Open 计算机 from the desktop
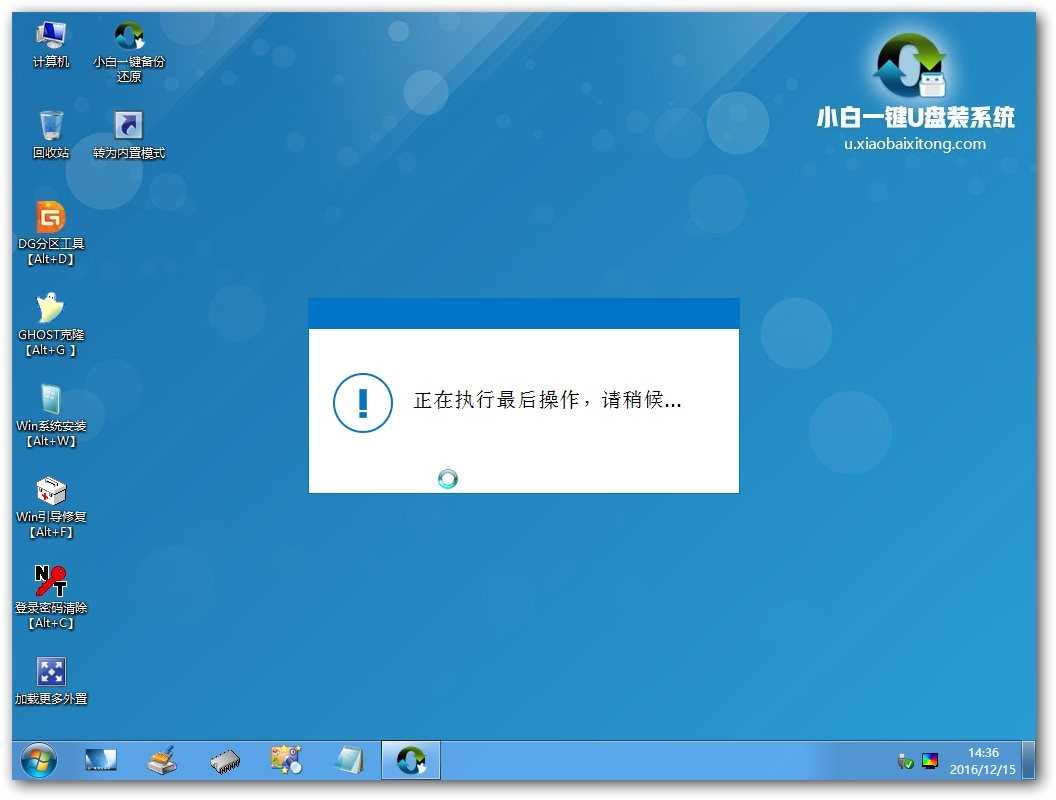1056x800 pixels. click(x=50, y=35)
